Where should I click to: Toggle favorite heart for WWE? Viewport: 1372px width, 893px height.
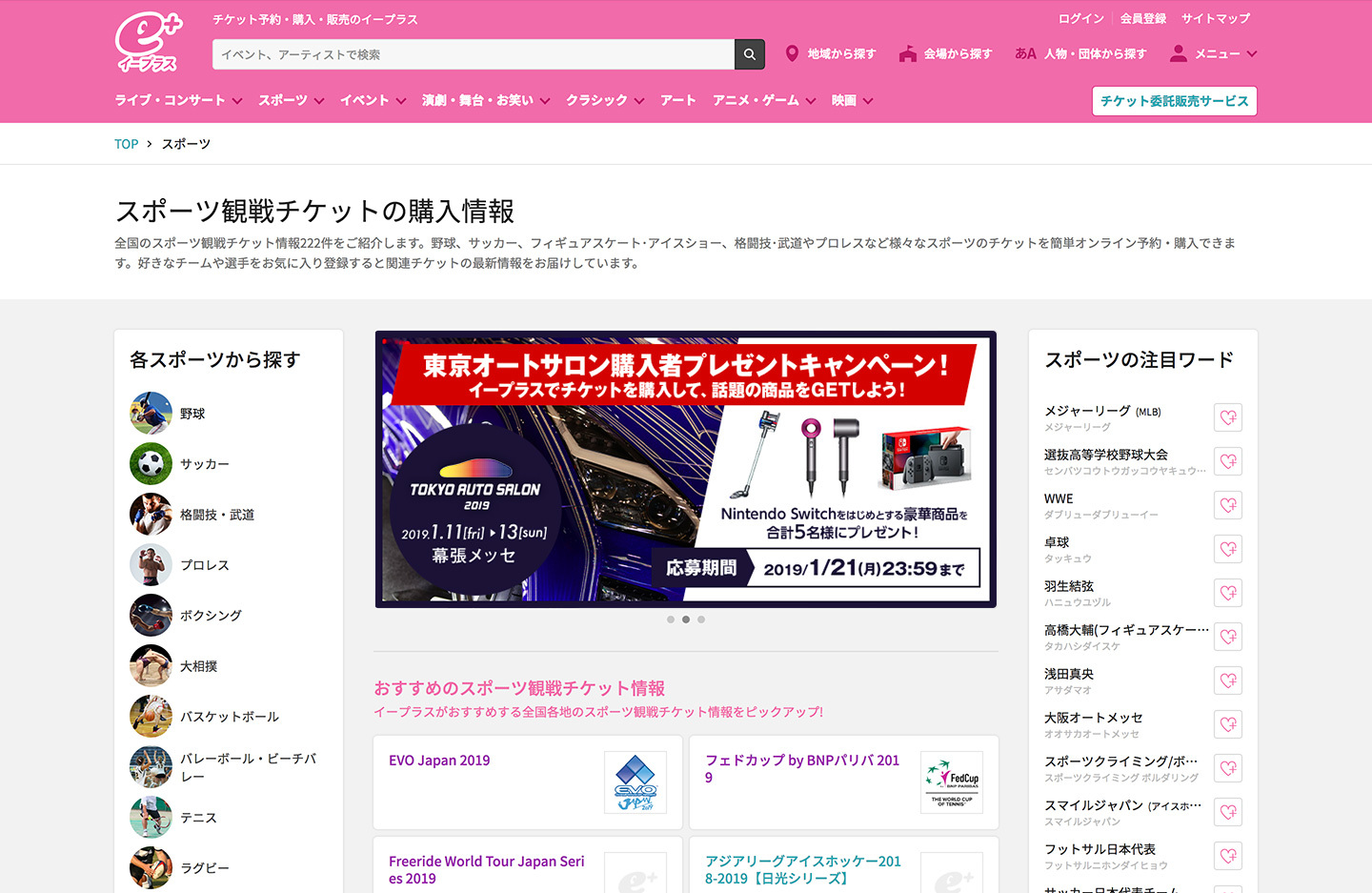click(x=1228, y=505)
